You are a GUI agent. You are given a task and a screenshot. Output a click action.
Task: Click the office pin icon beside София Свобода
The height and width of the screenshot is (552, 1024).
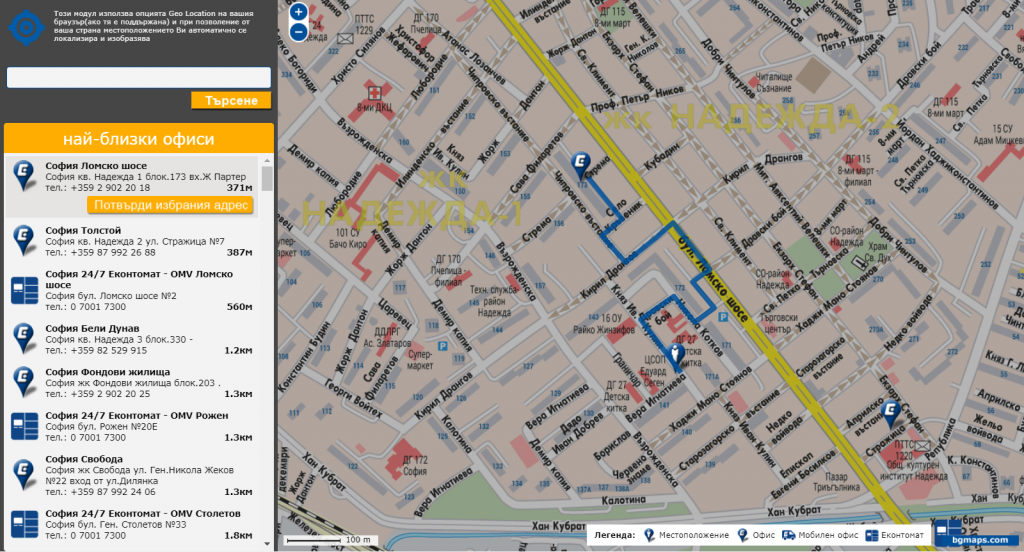coord(23,474)
